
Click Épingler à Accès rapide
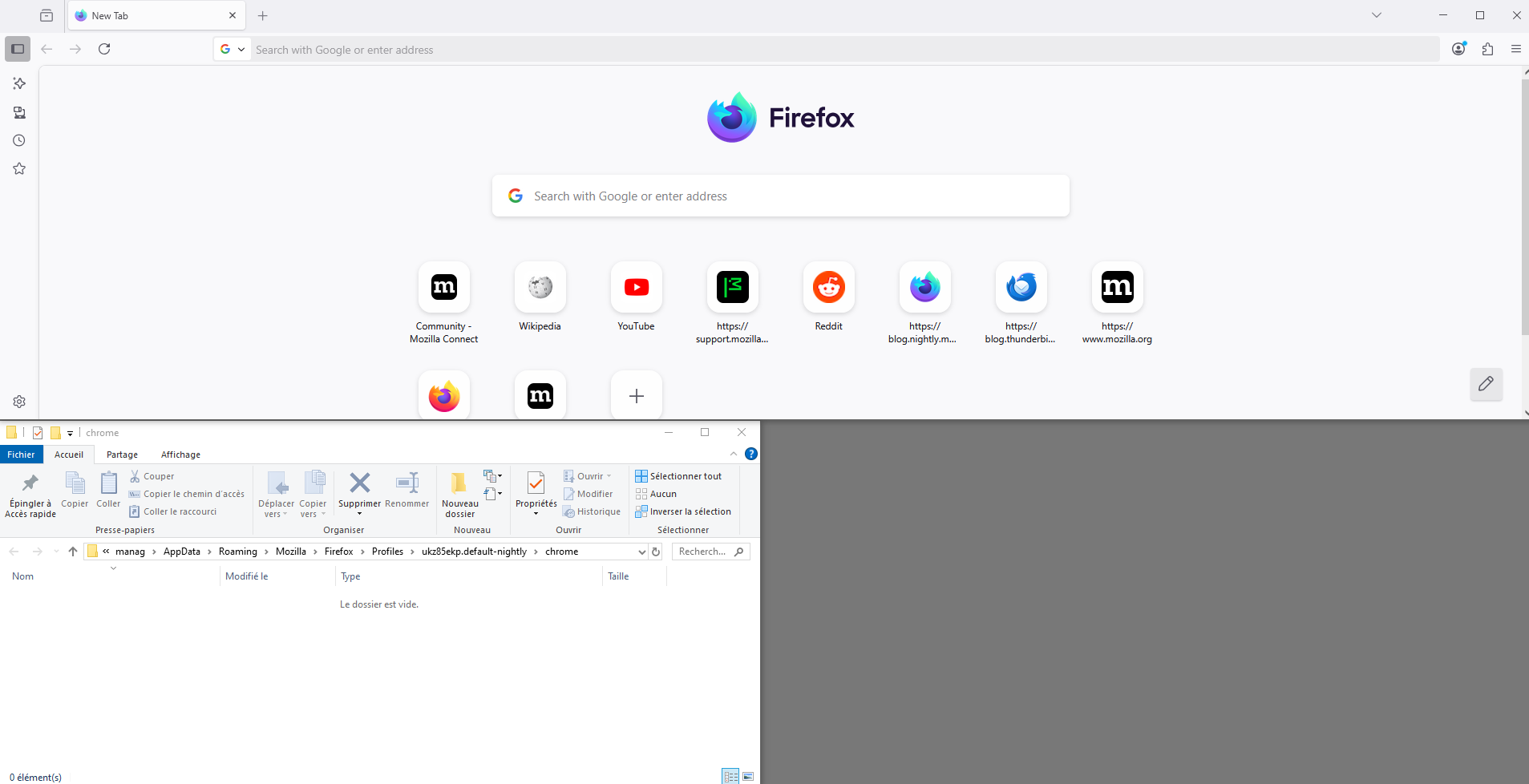click(30, 495)
